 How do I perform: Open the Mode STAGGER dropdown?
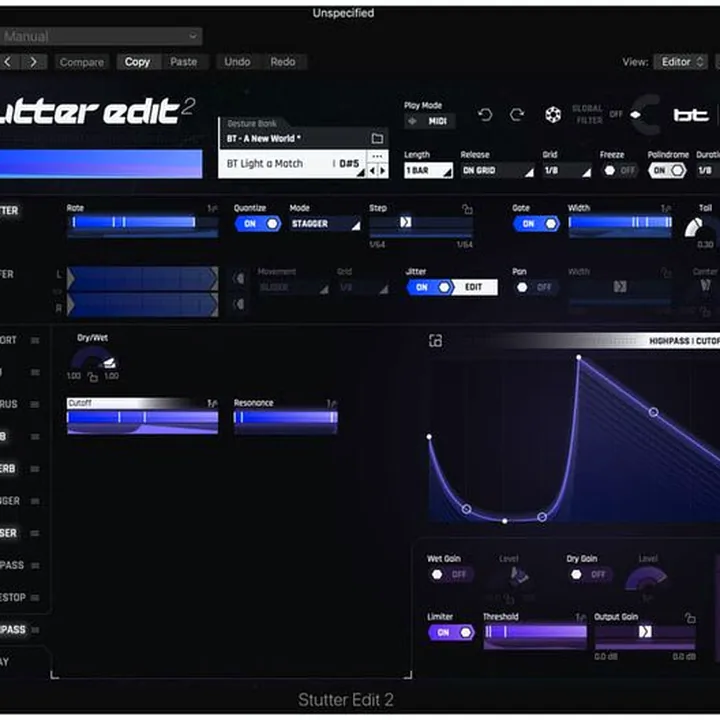(x=326, y=224)
